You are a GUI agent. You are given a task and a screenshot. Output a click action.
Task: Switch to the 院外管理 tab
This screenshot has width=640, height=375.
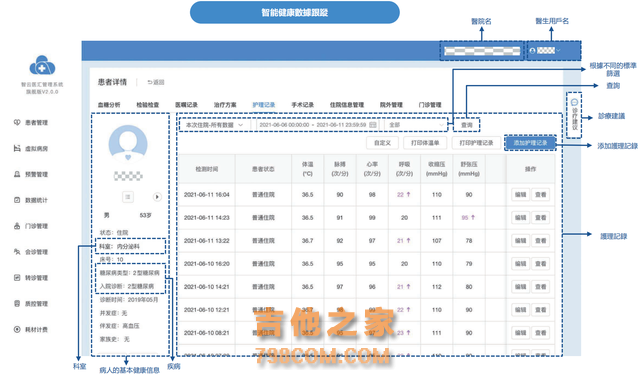391,105
